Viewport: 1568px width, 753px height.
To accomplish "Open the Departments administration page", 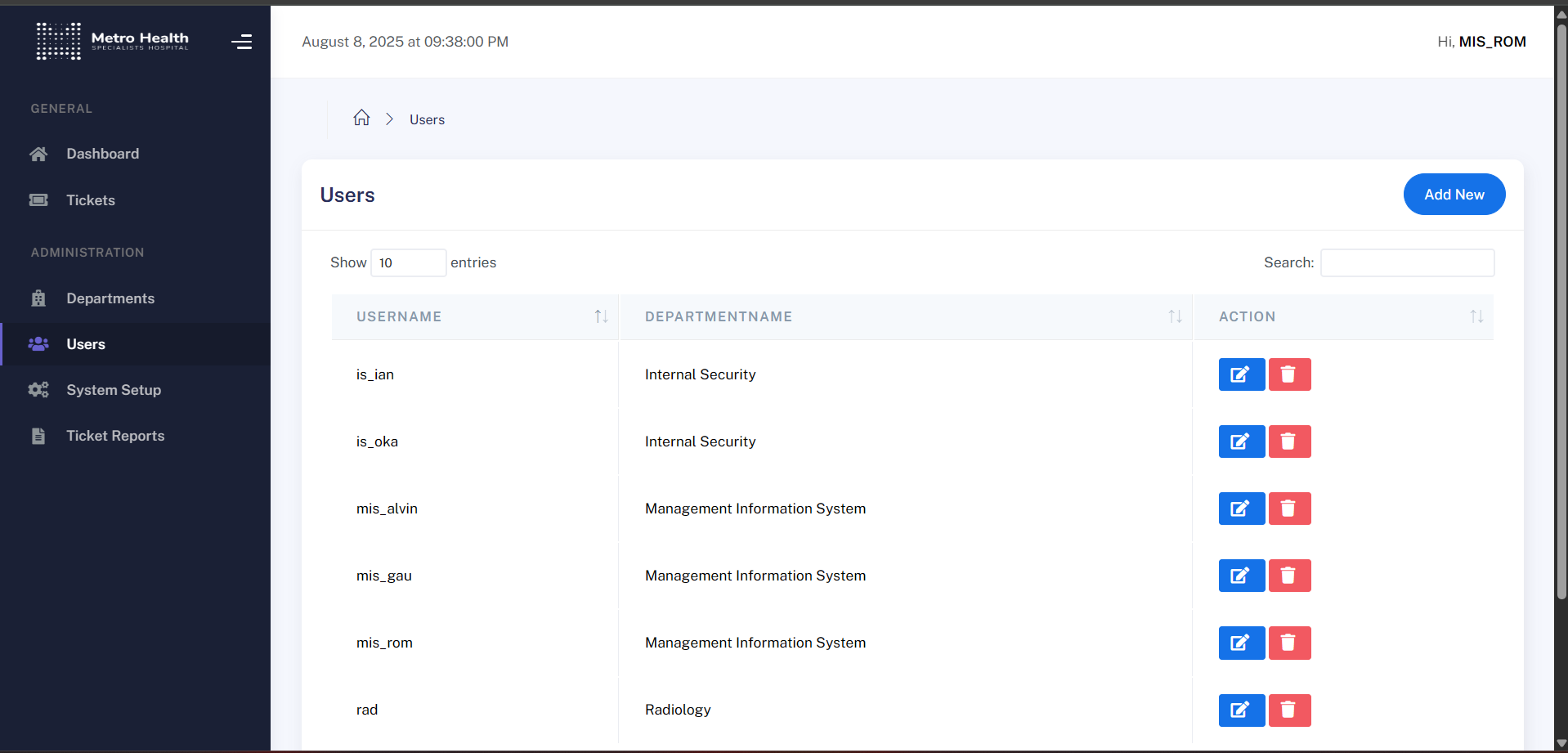I will tap(110, 298).
